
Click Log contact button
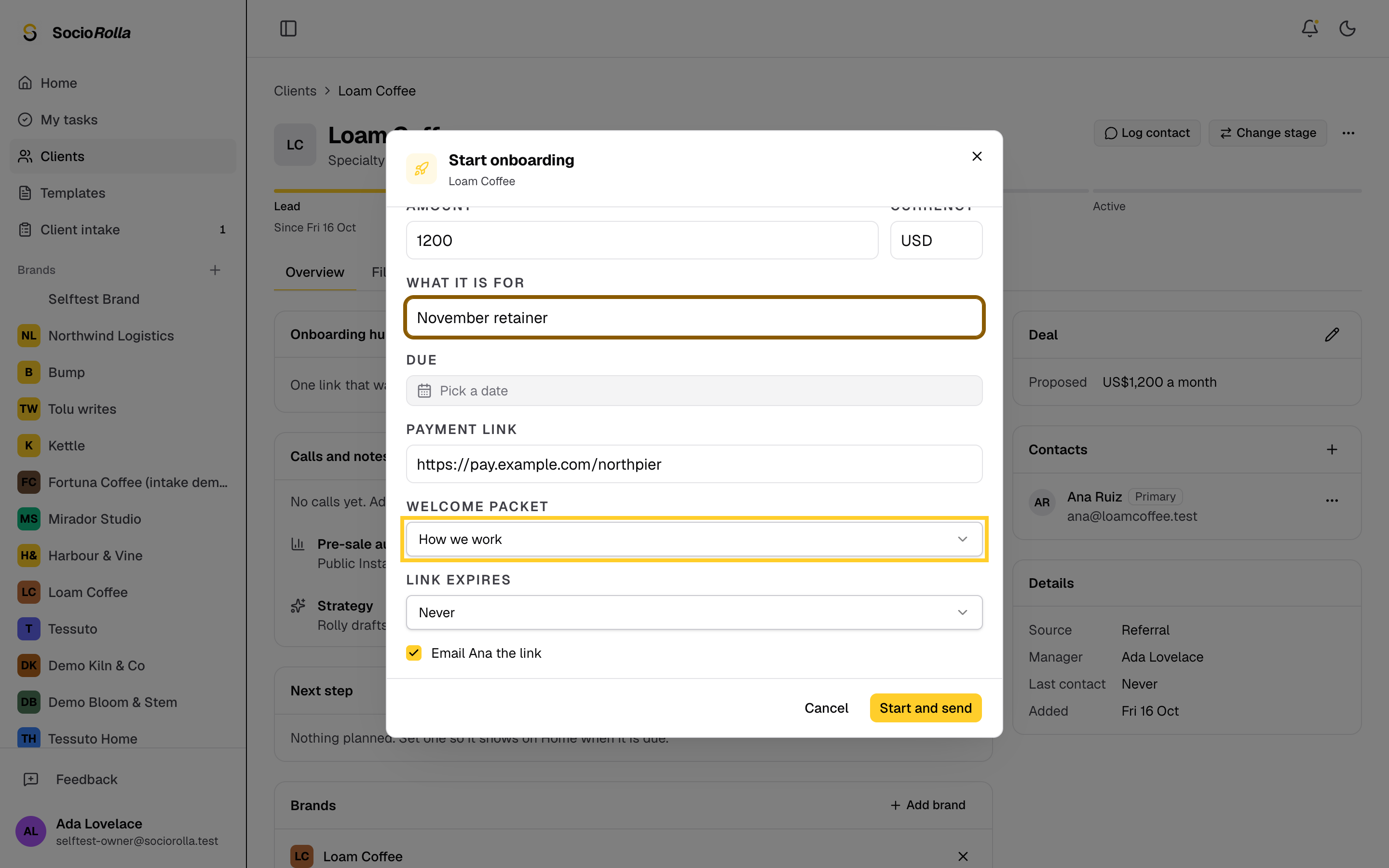click(1147, 133)
